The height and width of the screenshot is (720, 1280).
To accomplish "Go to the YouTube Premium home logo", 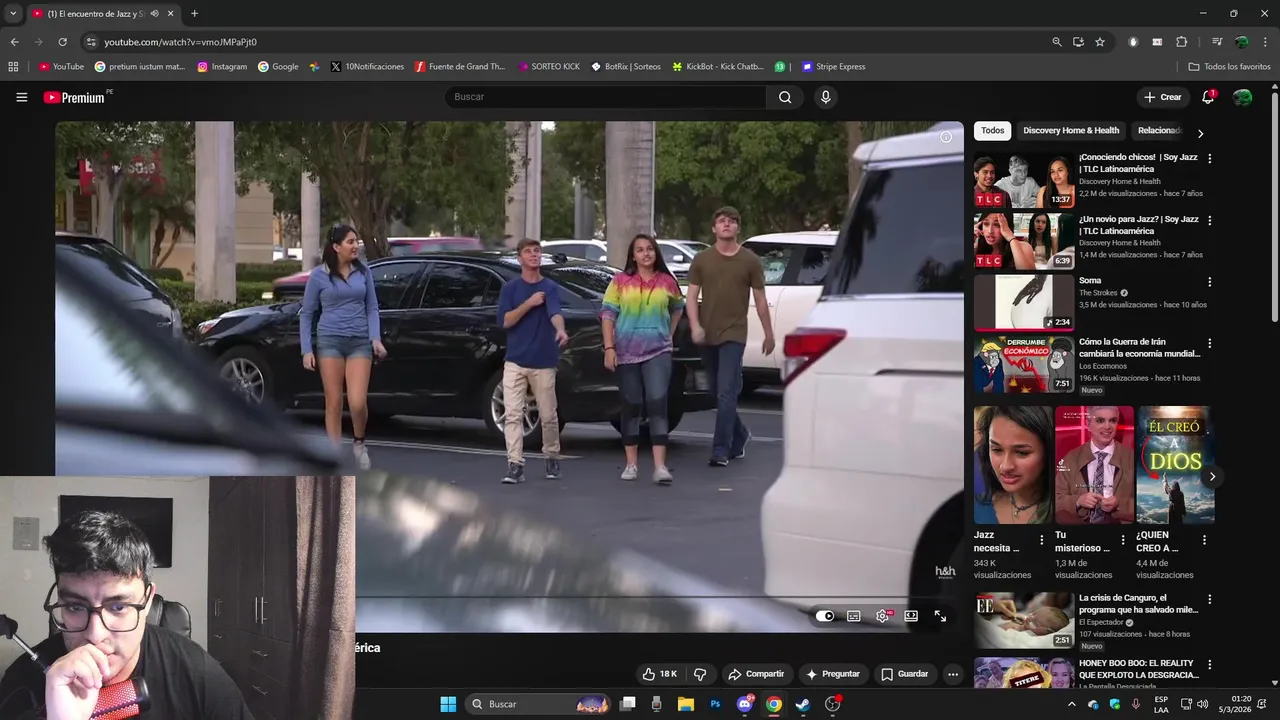I will [75, 97].
